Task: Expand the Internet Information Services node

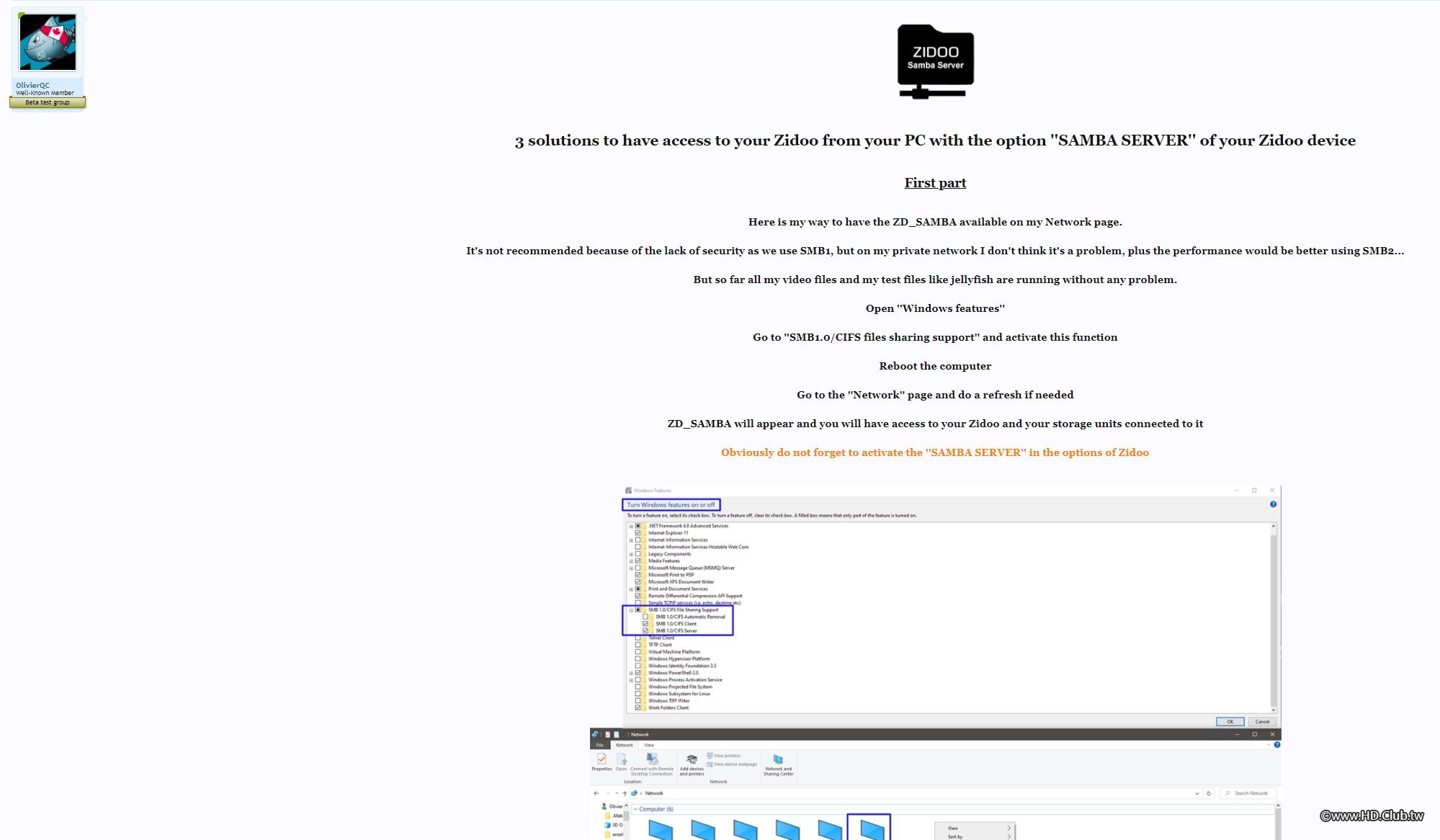Action: click(x=631, y=540)
